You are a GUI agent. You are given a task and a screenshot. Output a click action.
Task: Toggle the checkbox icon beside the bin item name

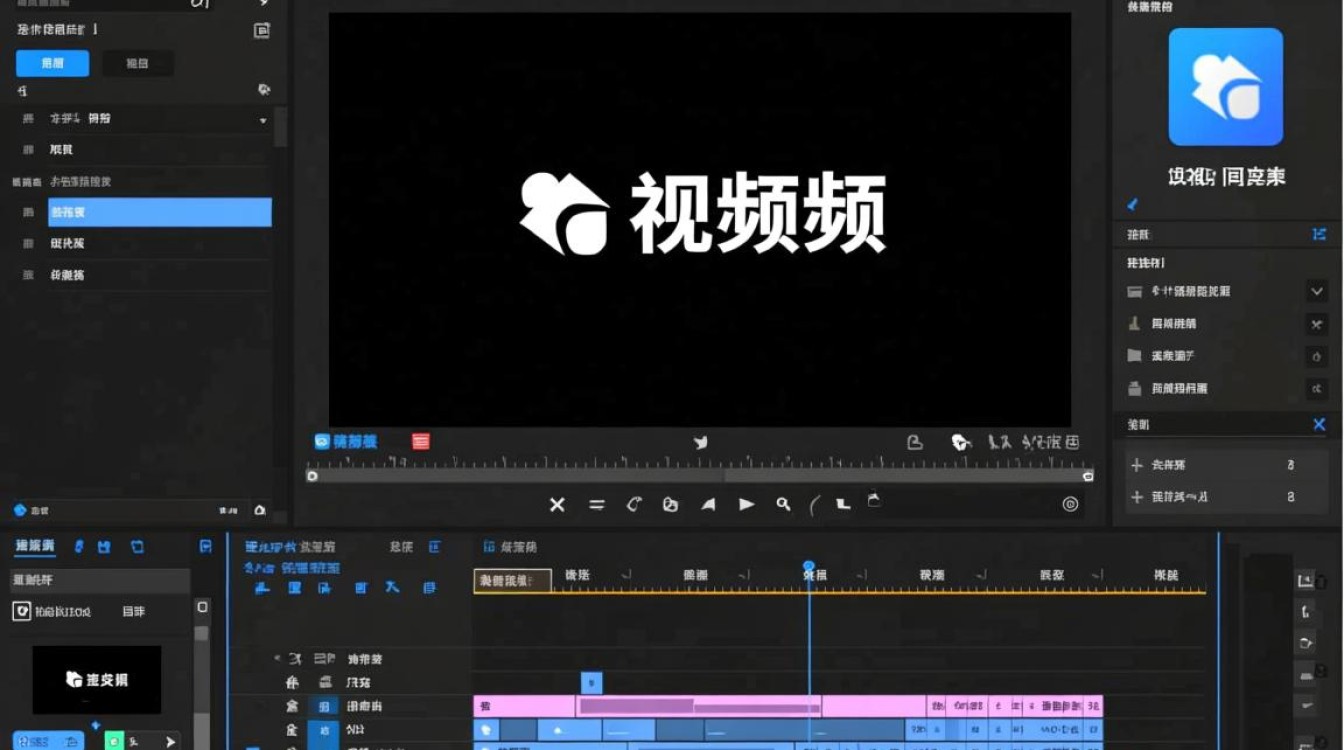pyautogui.click(x=21, y=611)
